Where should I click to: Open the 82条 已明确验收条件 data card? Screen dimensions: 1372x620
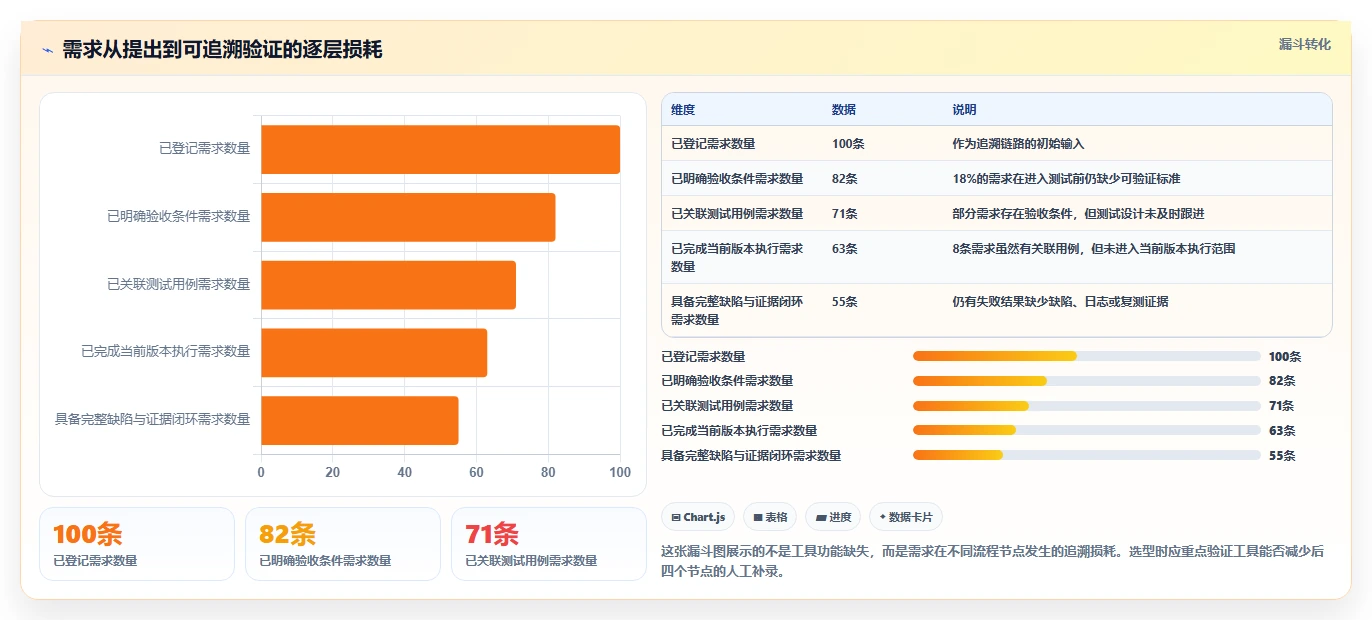coord(343,544)
